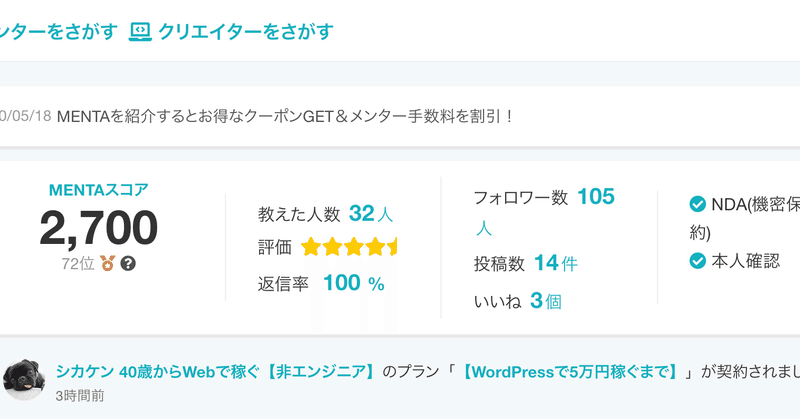Image resolution: width=800 pixels, height=419 pixels.
Task: Open シカケン mentor profile link
Action: coord(216,372)
